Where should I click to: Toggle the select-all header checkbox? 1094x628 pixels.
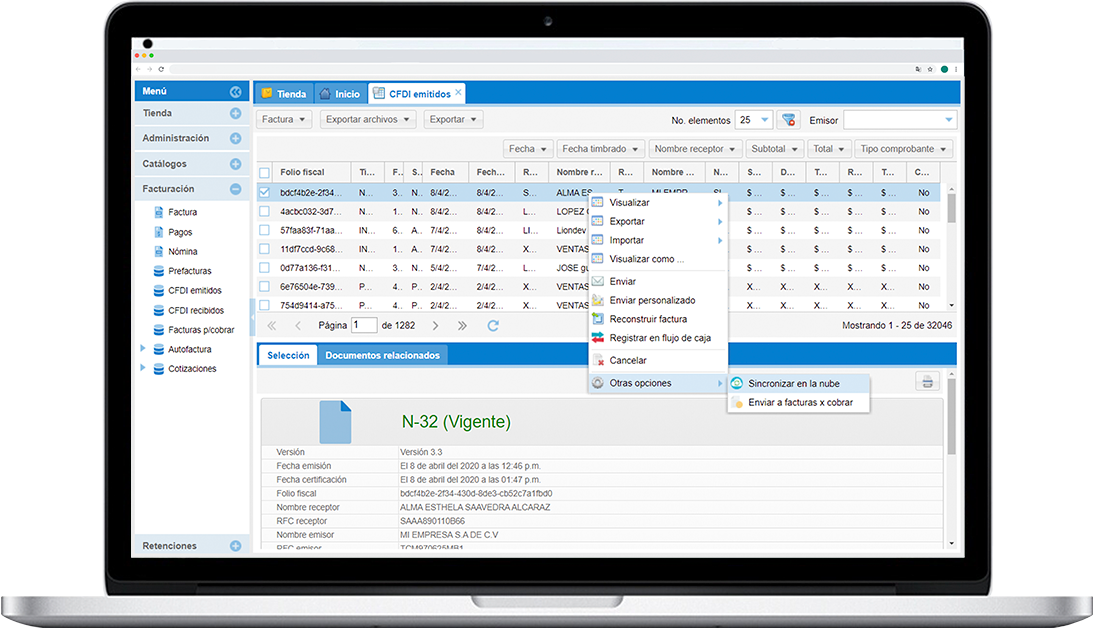[264, 173]
